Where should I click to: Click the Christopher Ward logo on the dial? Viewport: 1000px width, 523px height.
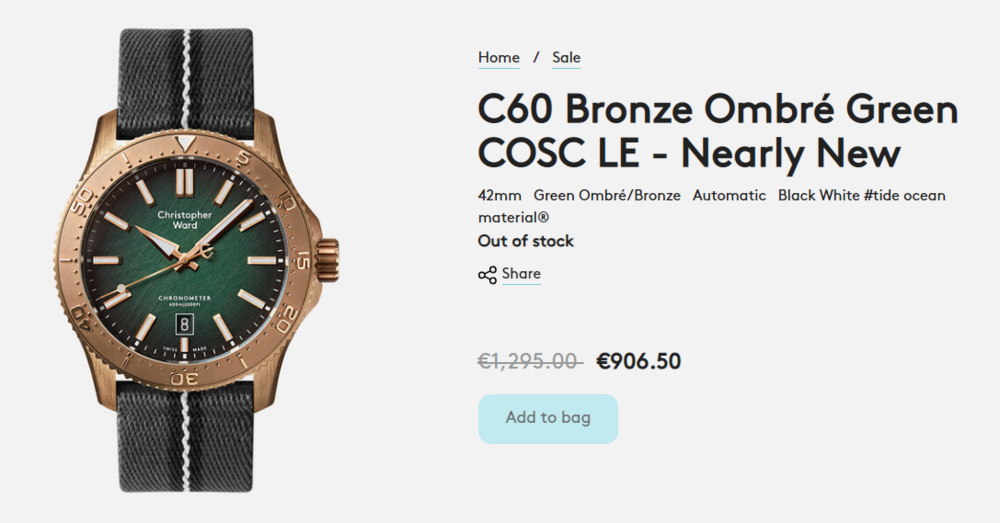[x=185, y=220]
